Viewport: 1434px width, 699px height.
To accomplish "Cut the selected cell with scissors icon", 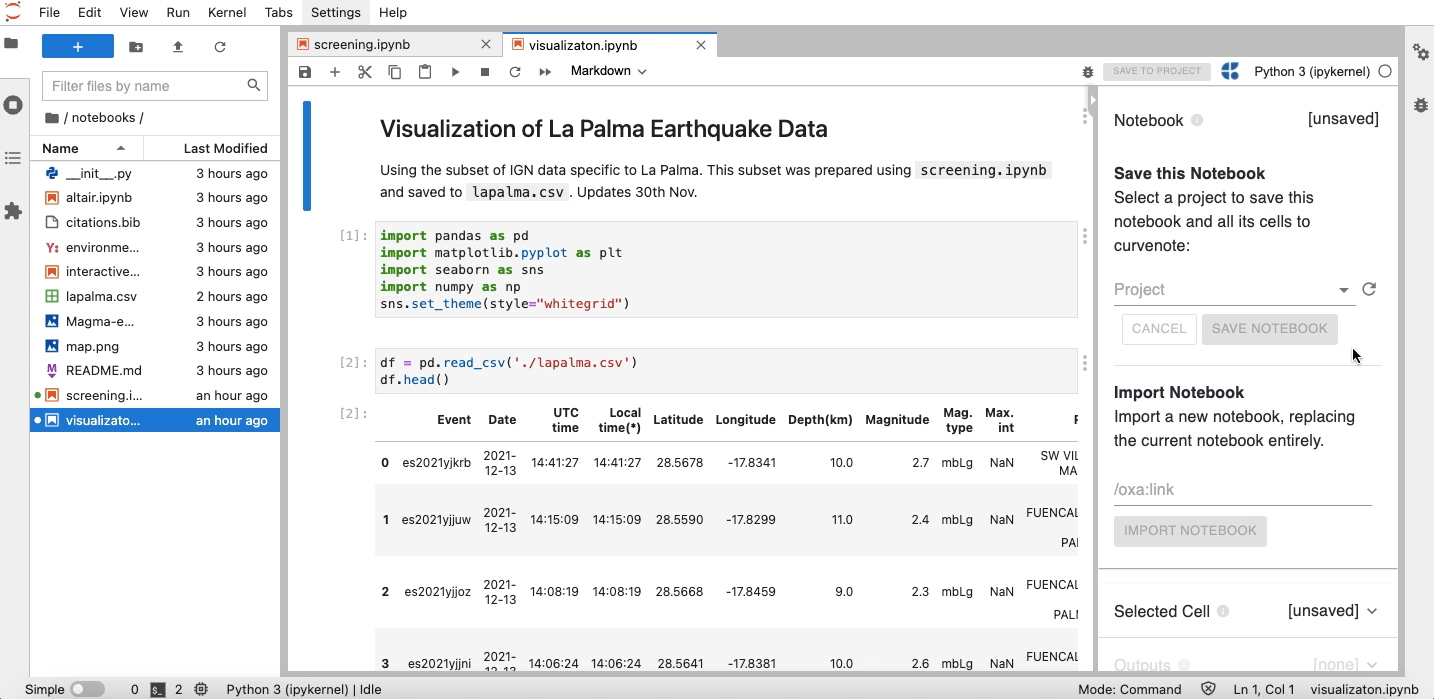I will [x=365, y=72].
